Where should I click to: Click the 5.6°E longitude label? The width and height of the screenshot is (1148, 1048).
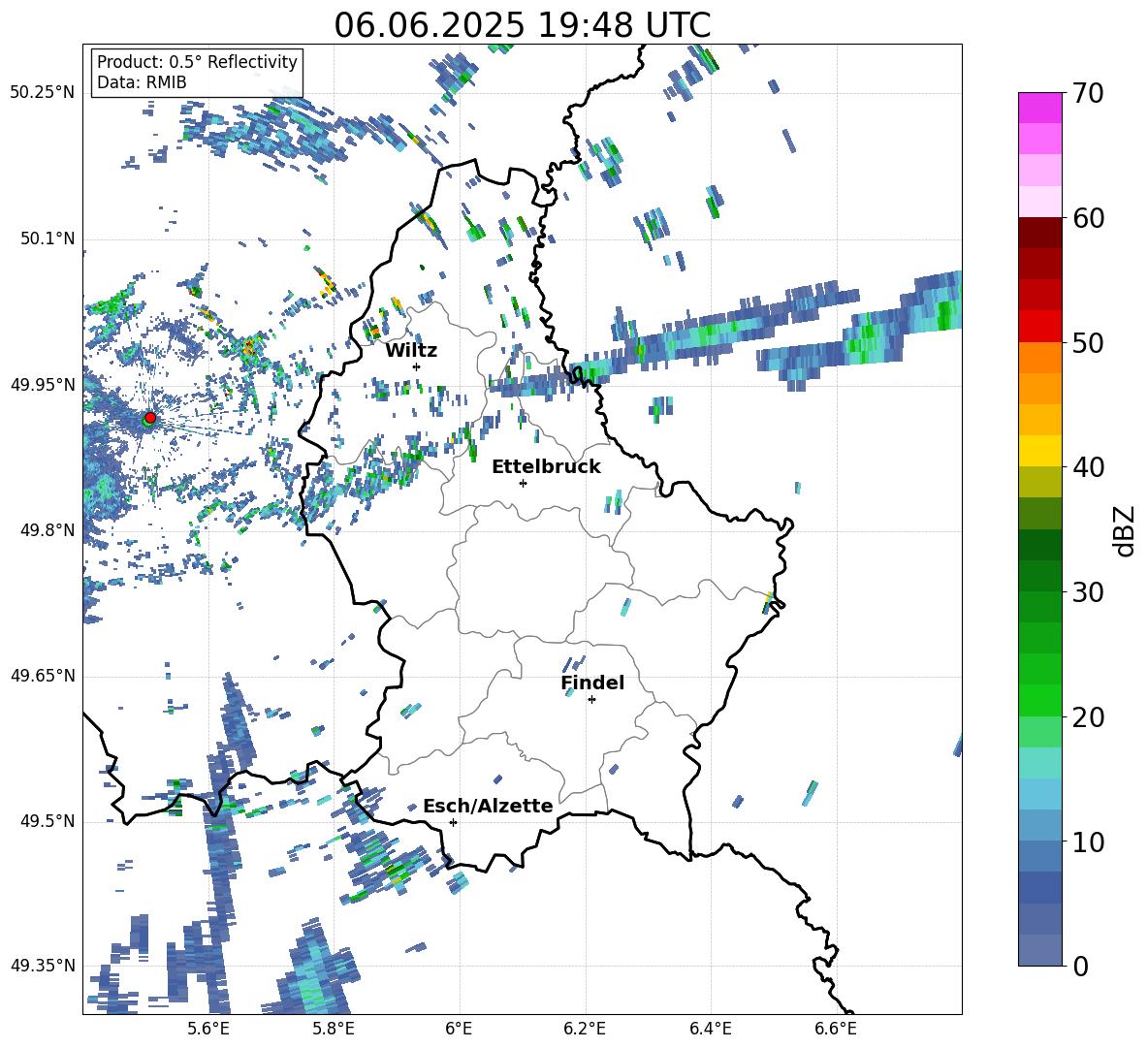208,1029
